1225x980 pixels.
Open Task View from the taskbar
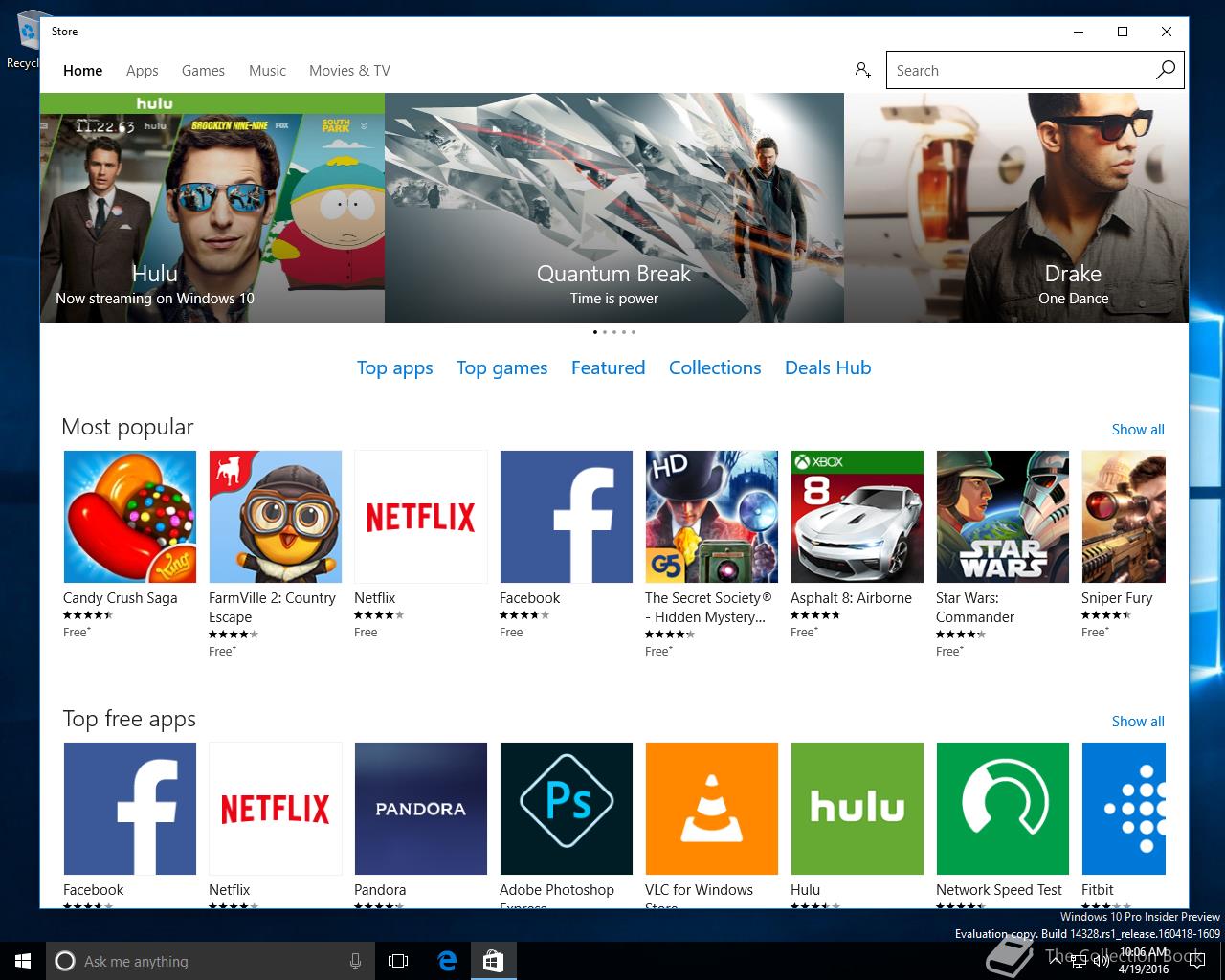[x=398, y=961]
